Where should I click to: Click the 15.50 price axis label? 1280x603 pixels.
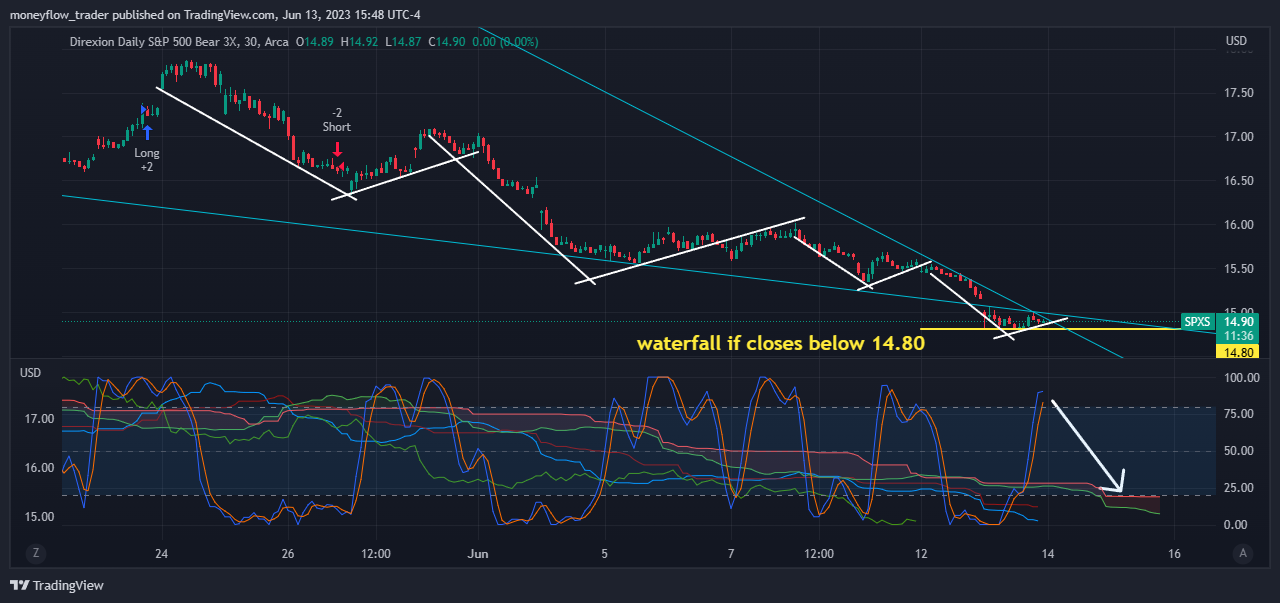[x=1240, y=269]
